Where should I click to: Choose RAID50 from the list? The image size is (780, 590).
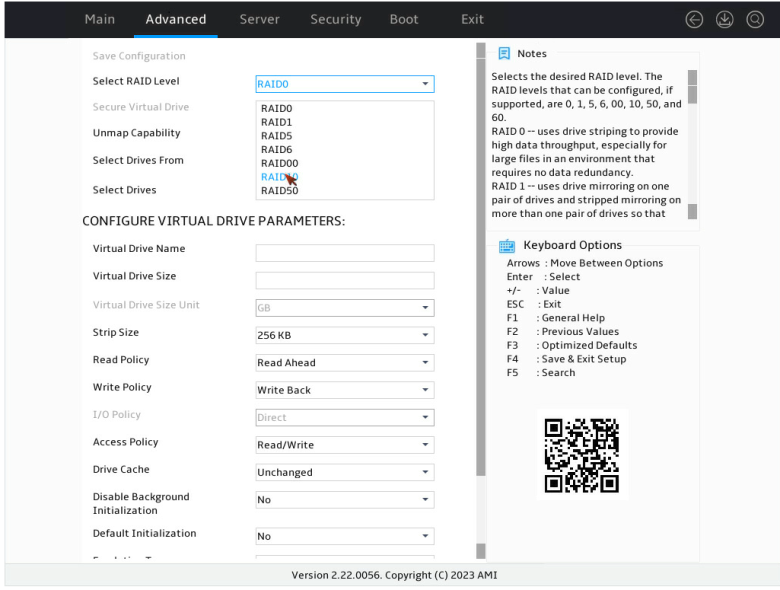tap(280, 191)
